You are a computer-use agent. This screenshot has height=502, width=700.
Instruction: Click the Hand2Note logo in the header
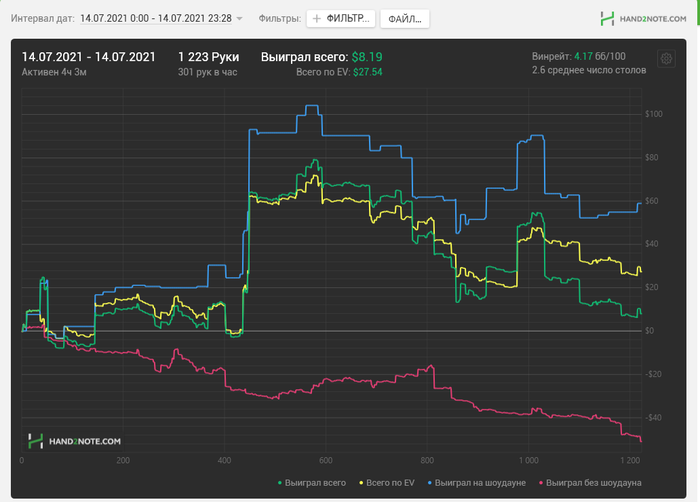(643, 19)
